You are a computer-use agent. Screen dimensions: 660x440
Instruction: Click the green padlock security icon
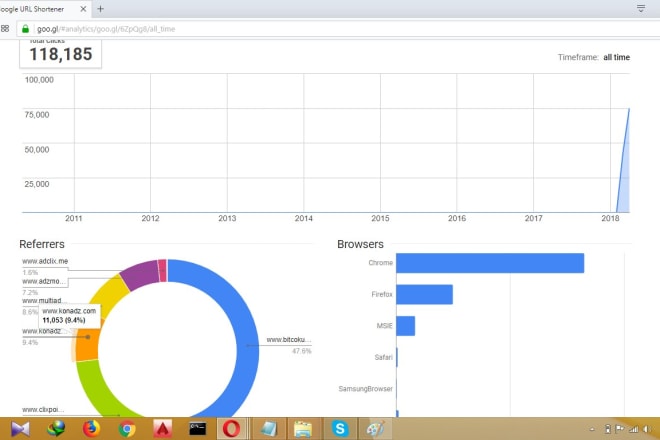click(x=25, y=29)
